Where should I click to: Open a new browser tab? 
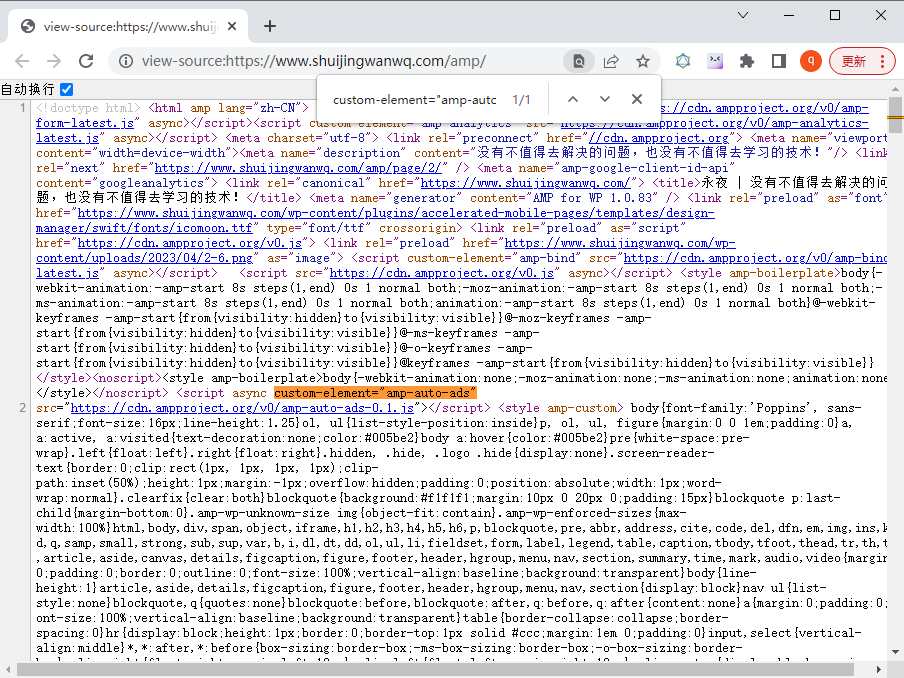(270, 26)
